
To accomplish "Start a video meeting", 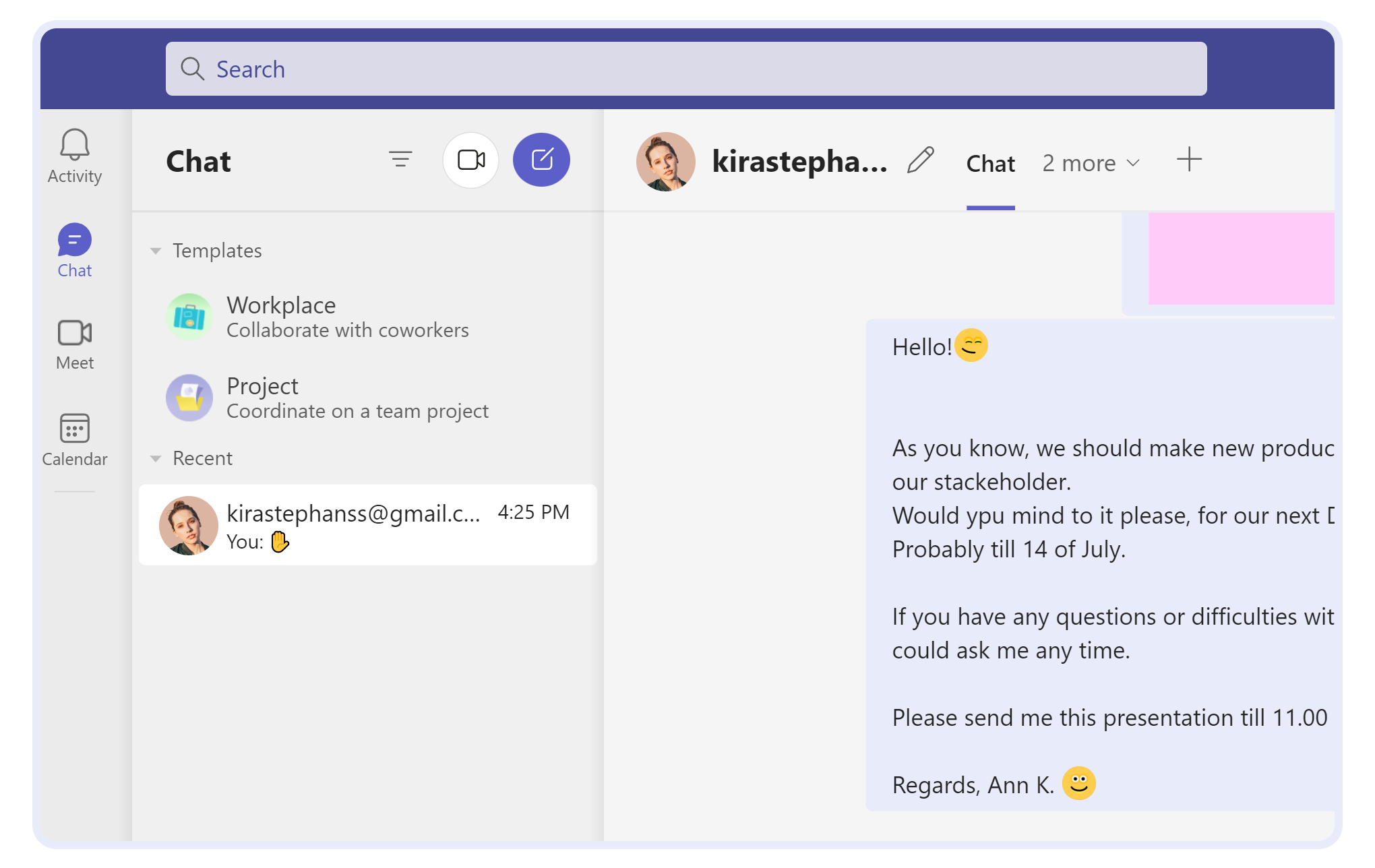I will [x=470, y=160].
